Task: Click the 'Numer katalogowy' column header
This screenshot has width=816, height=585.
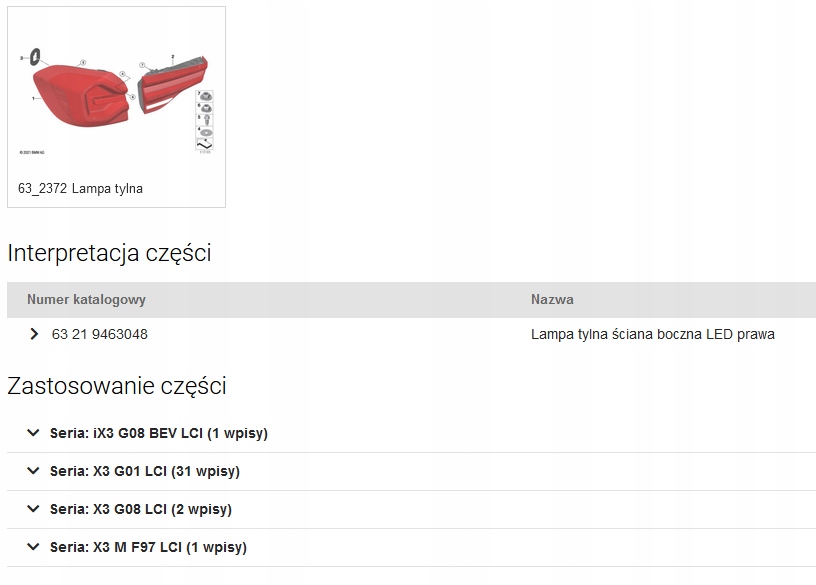Action: [86, 299]
